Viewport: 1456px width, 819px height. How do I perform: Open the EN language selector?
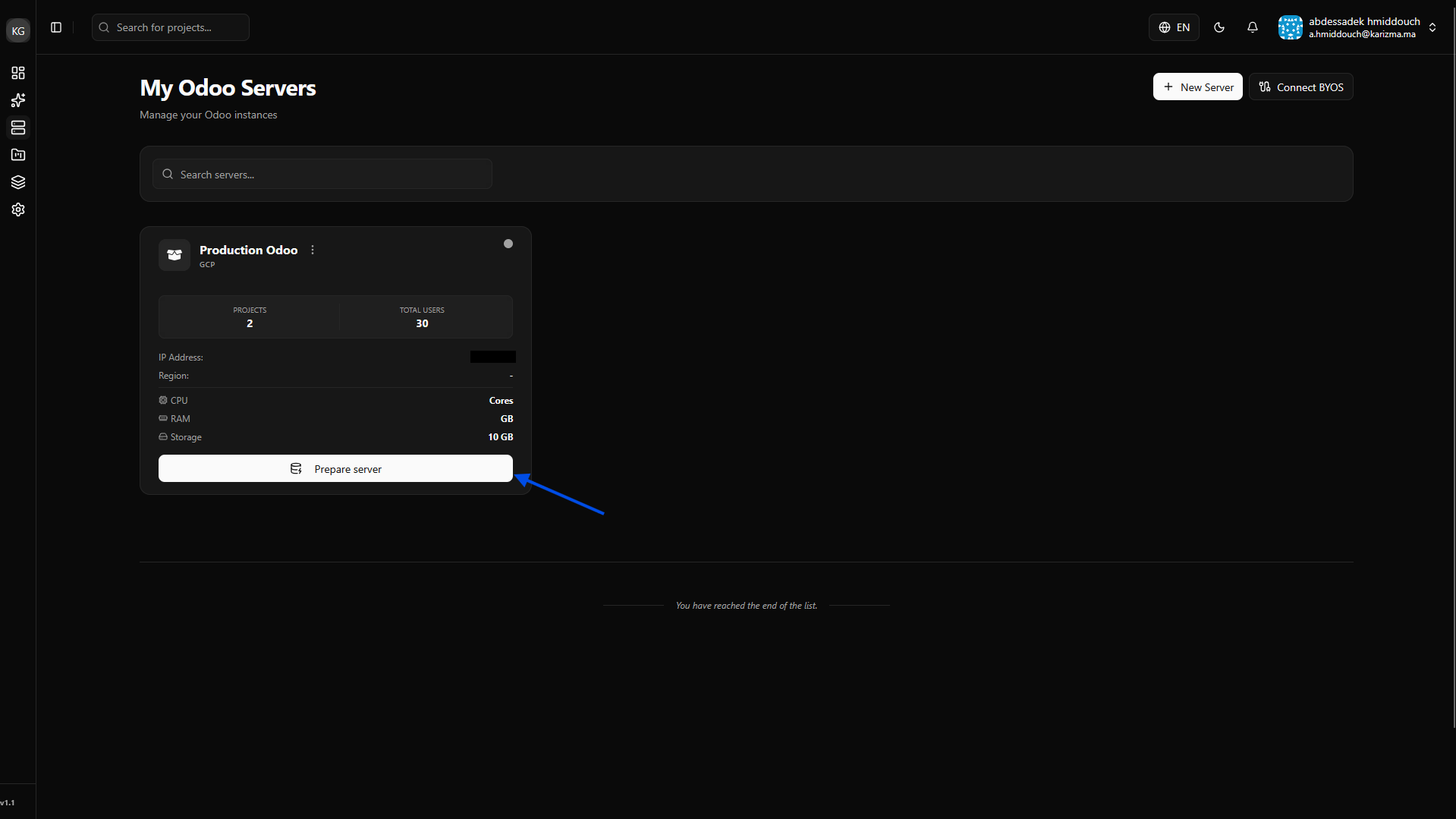(x=1174, y=27)
